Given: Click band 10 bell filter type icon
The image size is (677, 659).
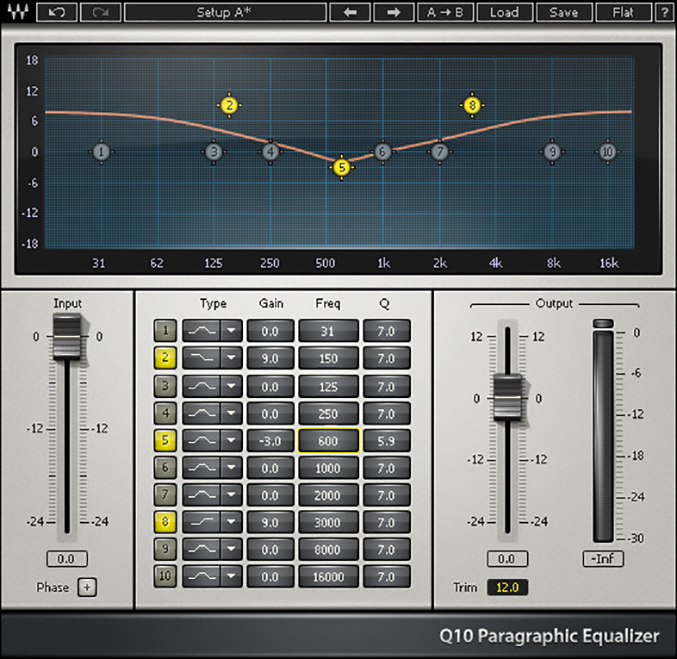Looking at the screenshot, I should point(202,577).
